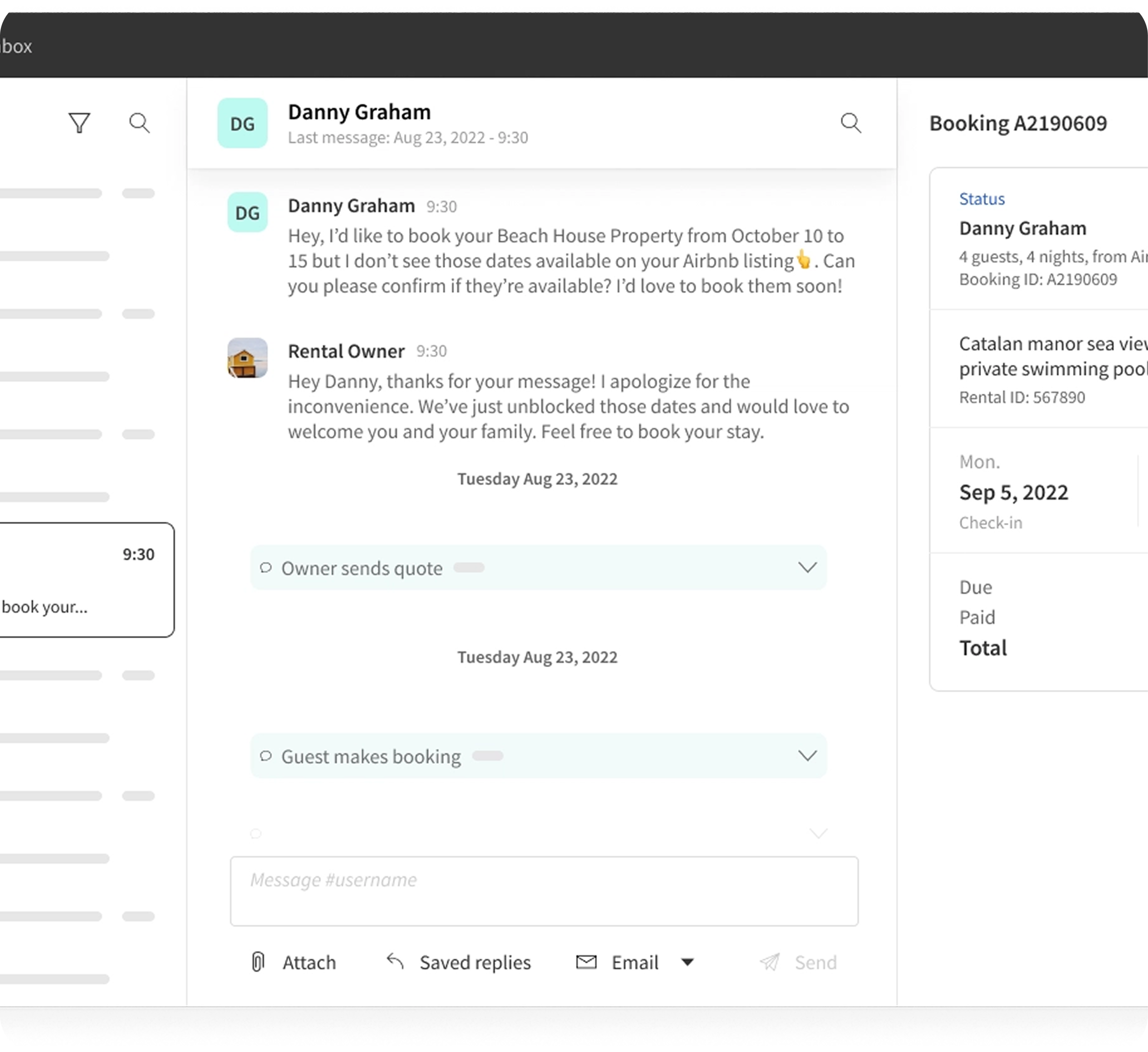Expand the Guest makes booking row
The image size is (1148, 1052).
(807, 756)
